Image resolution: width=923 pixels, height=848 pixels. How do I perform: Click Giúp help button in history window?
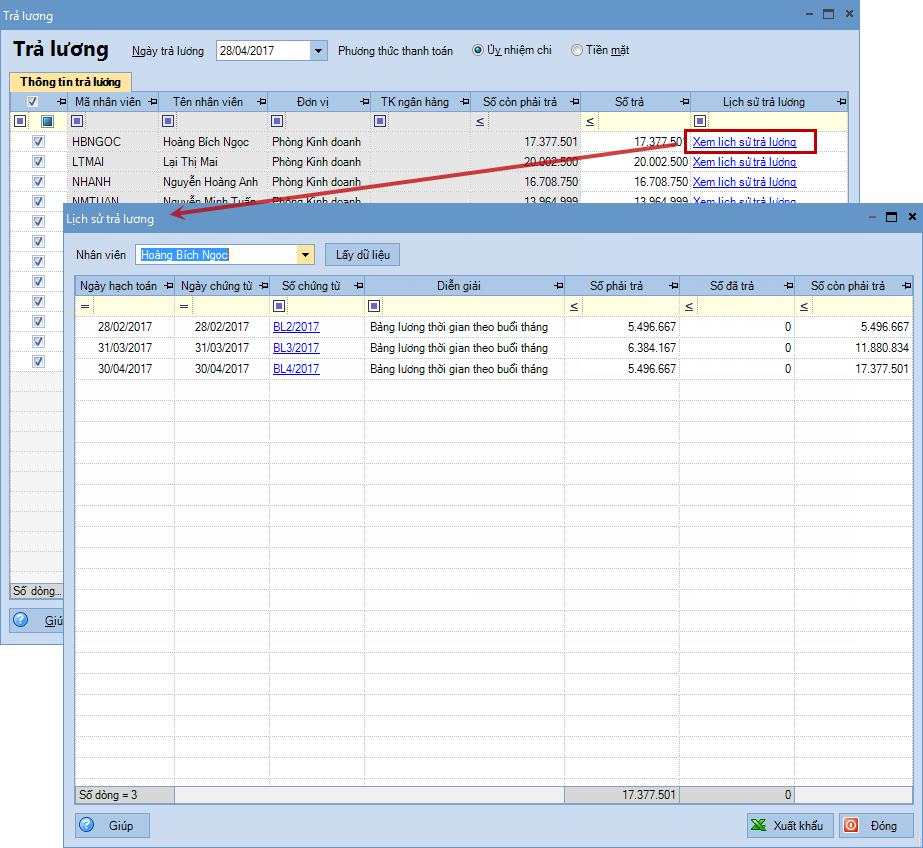(x=112, y=826)
